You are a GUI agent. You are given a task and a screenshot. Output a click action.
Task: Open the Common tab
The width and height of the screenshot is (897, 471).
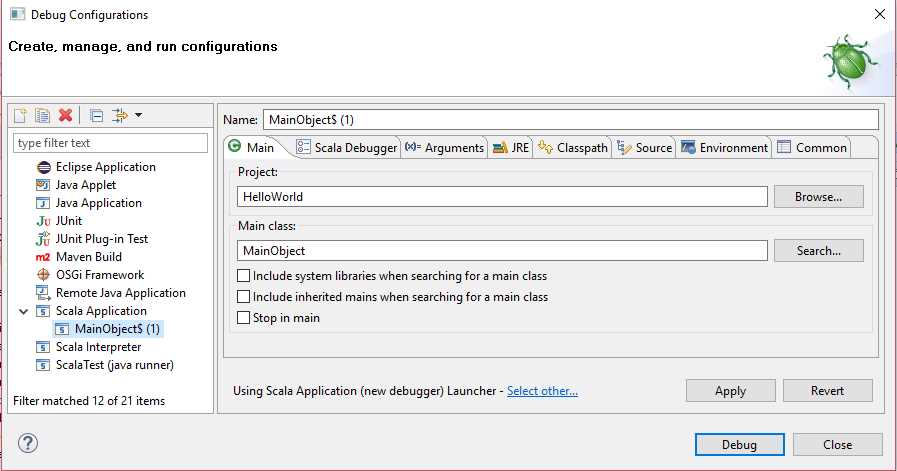point(812,148)
